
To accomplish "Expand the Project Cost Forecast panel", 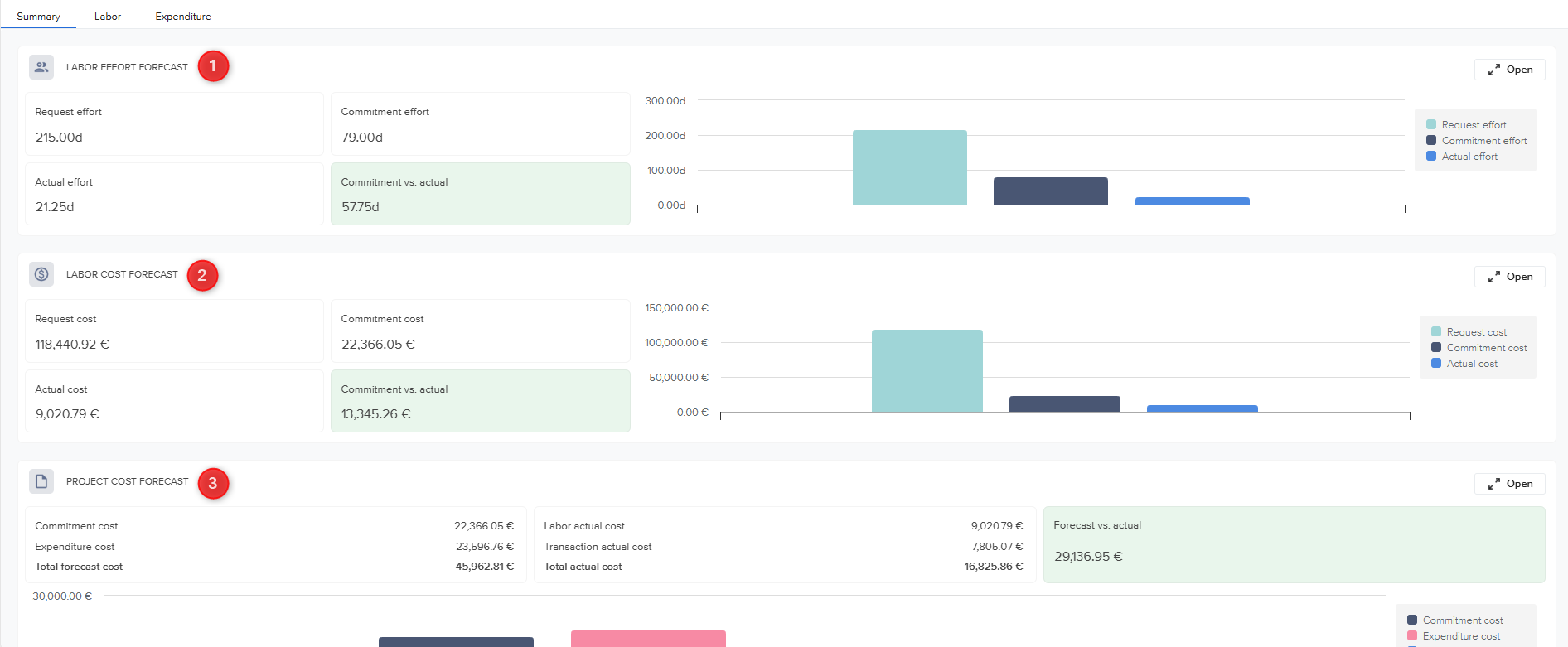I will [x=1509, y=484].
